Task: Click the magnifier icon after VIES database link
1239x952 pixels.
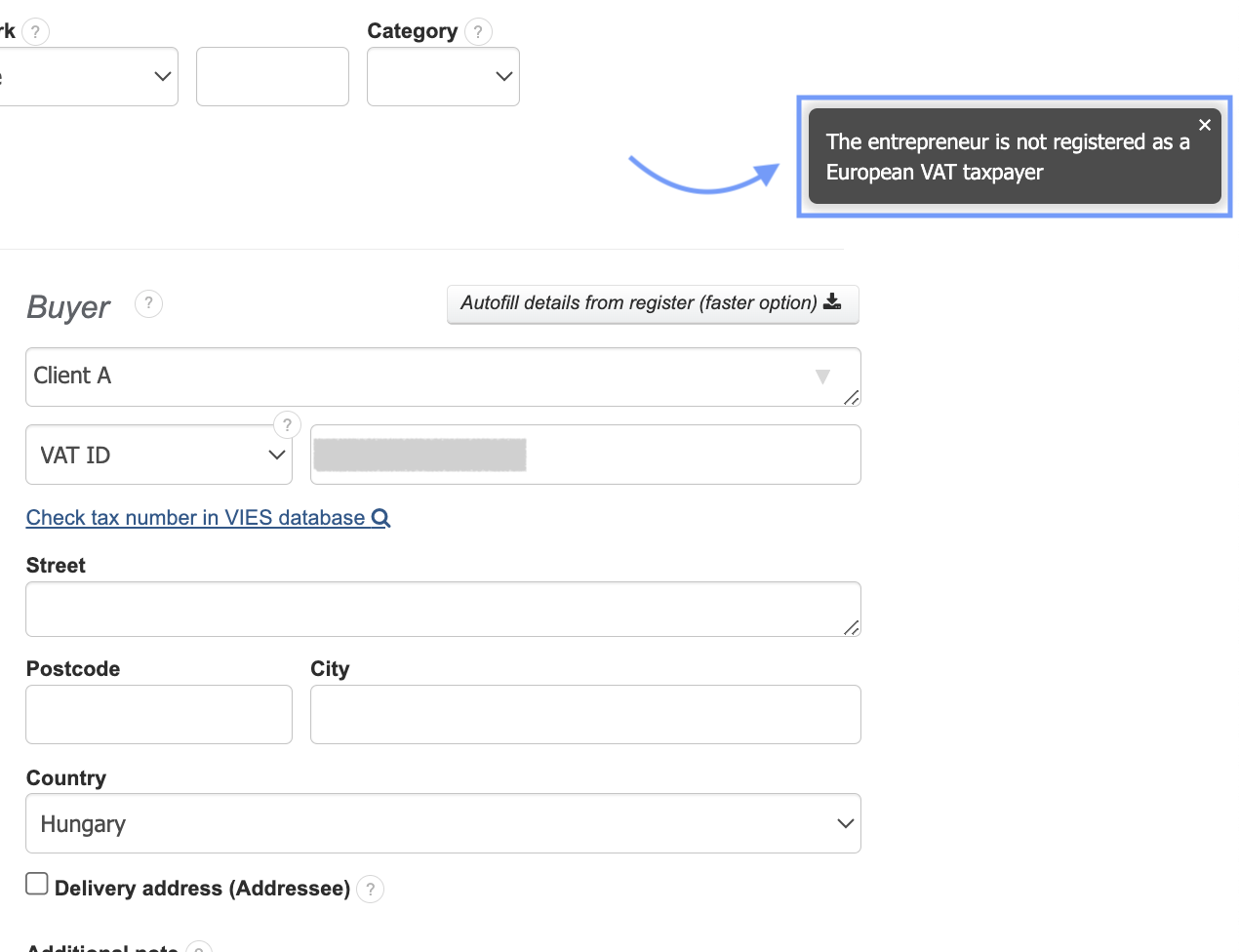Action: (x=380, y=518)
